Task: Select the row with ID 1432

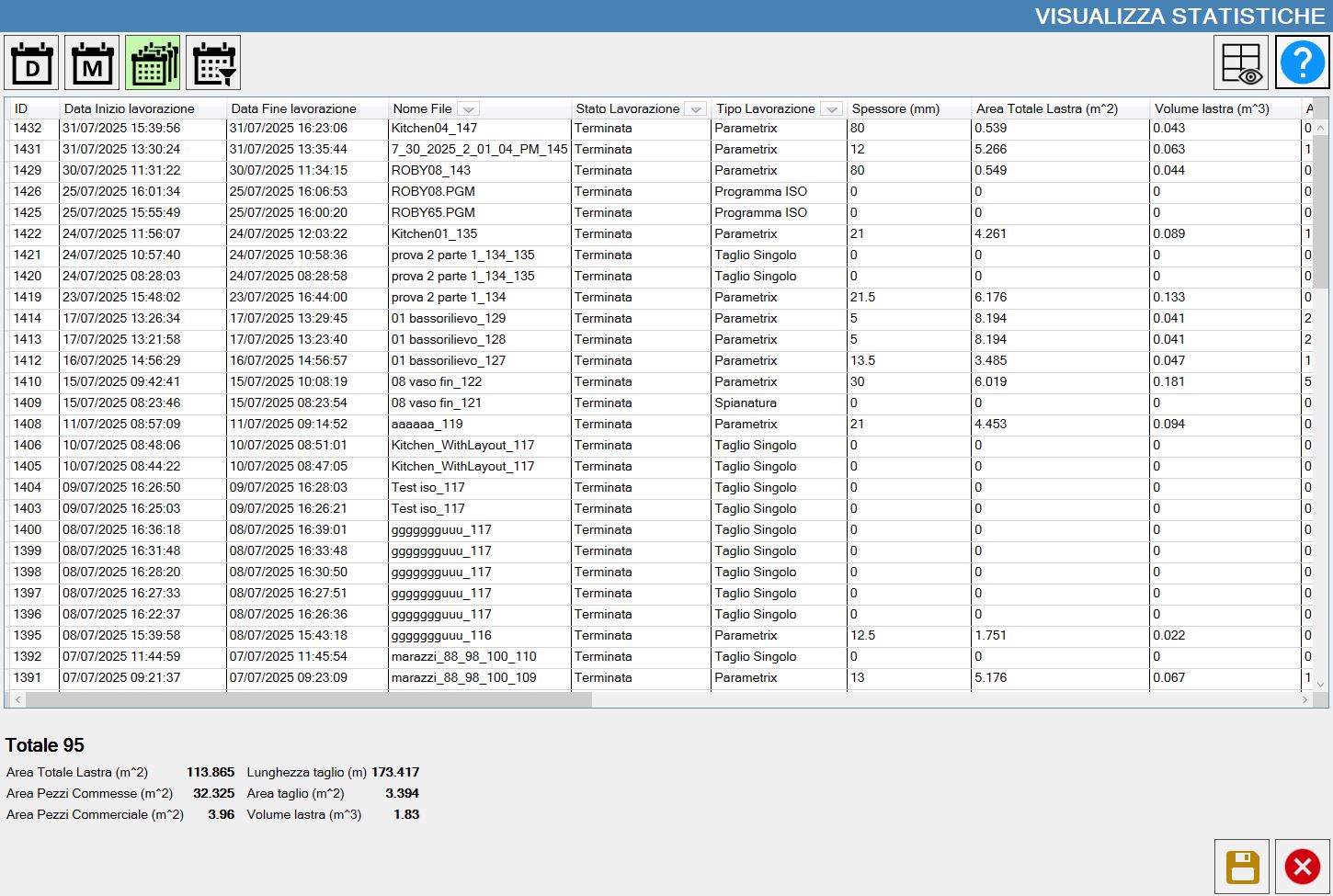Action: tap(656, 129)
